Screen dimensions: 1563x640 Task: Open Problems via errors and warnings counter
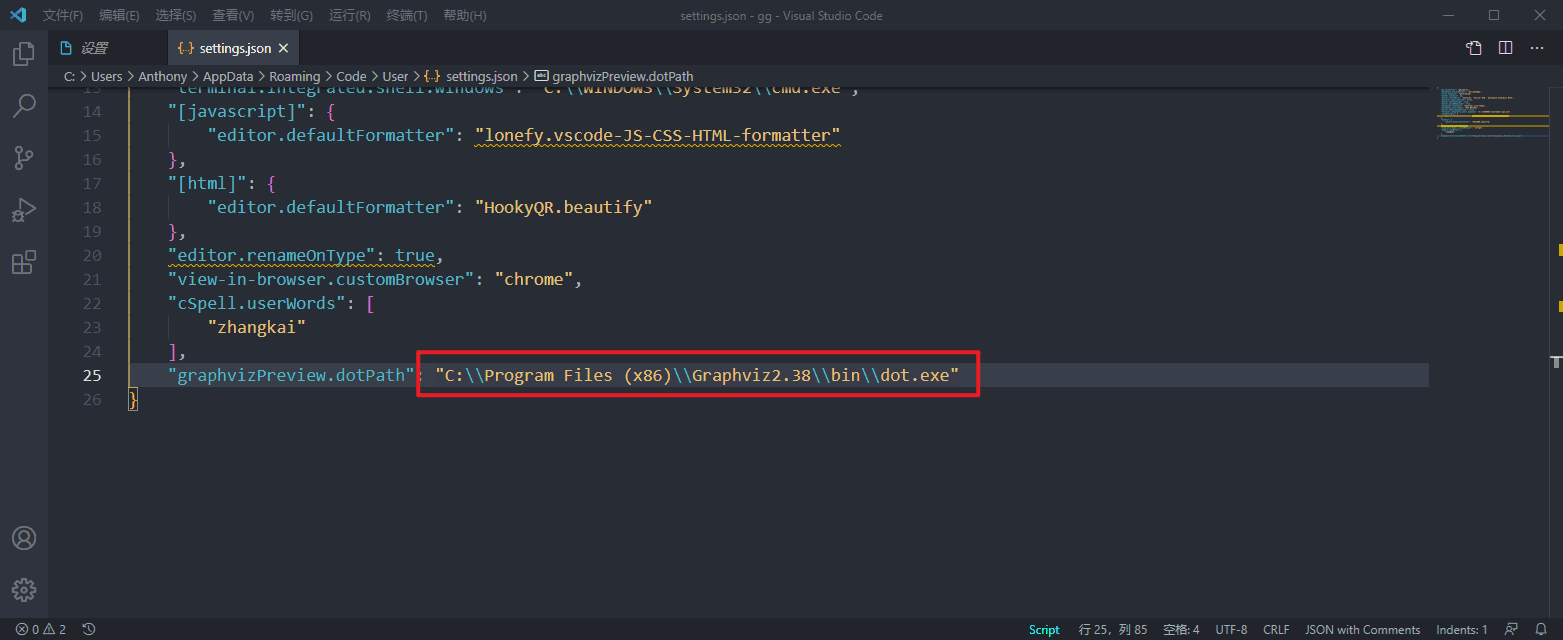41,630
